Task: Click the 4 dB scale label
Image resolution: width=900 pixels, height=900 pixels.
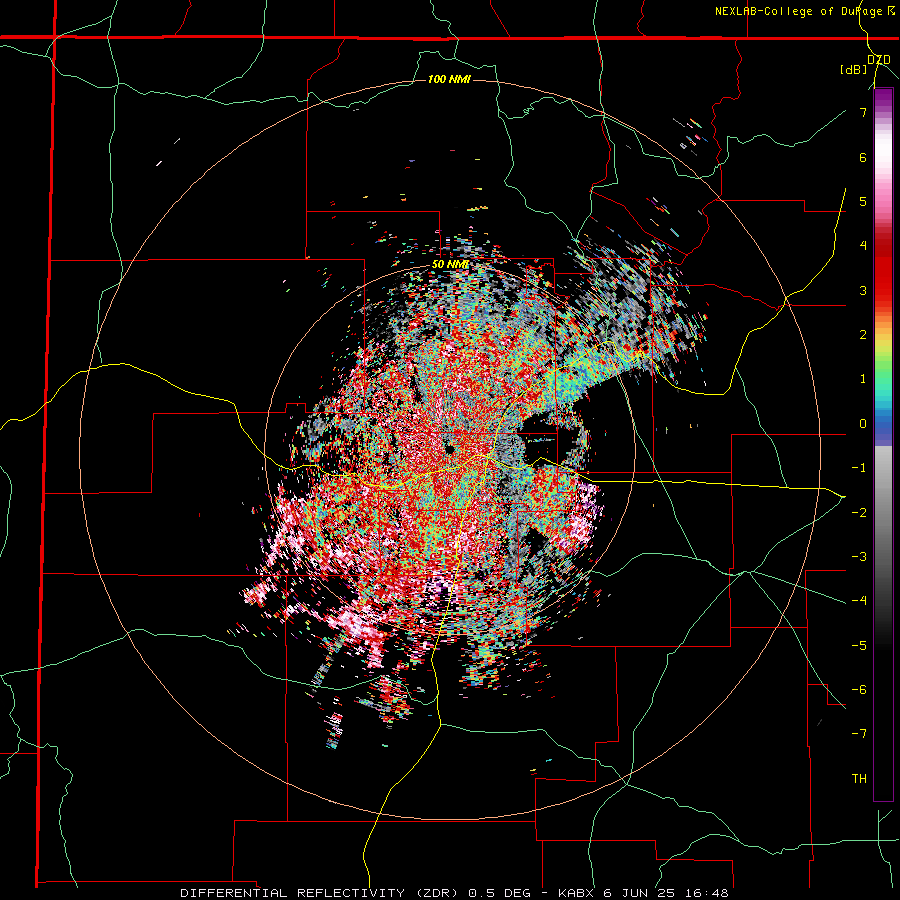Action: 863,246
